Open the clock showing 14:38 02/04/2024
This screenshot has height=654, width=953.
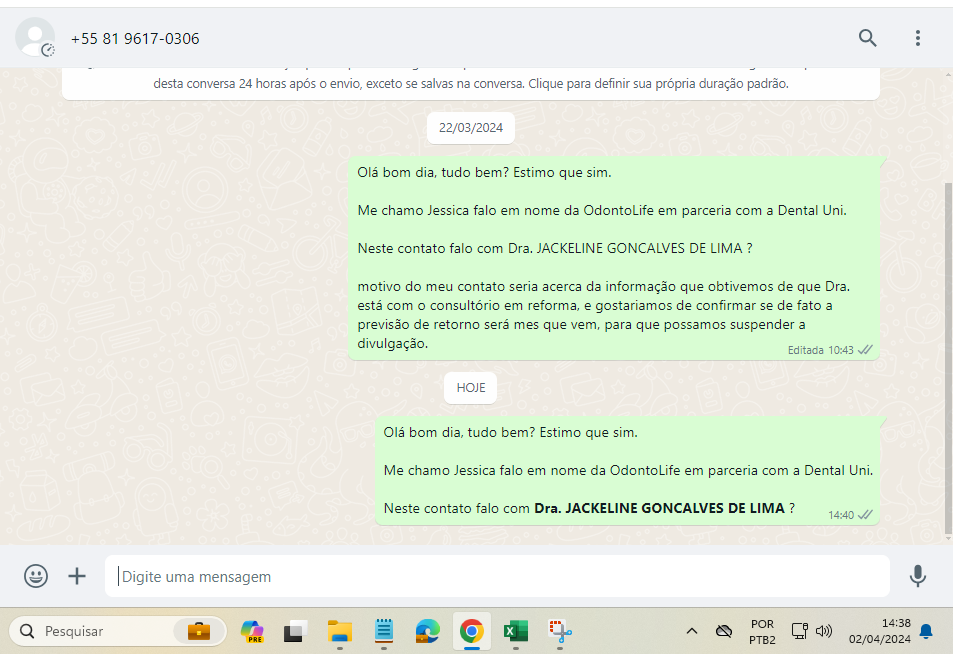879,632
